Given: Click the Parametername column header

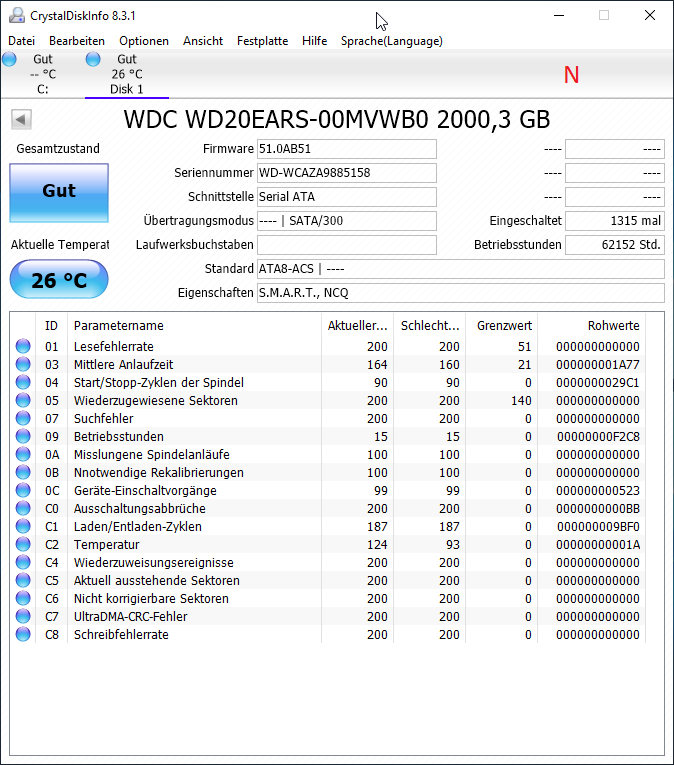Looking at the screenshot, I should coord(194,325).
